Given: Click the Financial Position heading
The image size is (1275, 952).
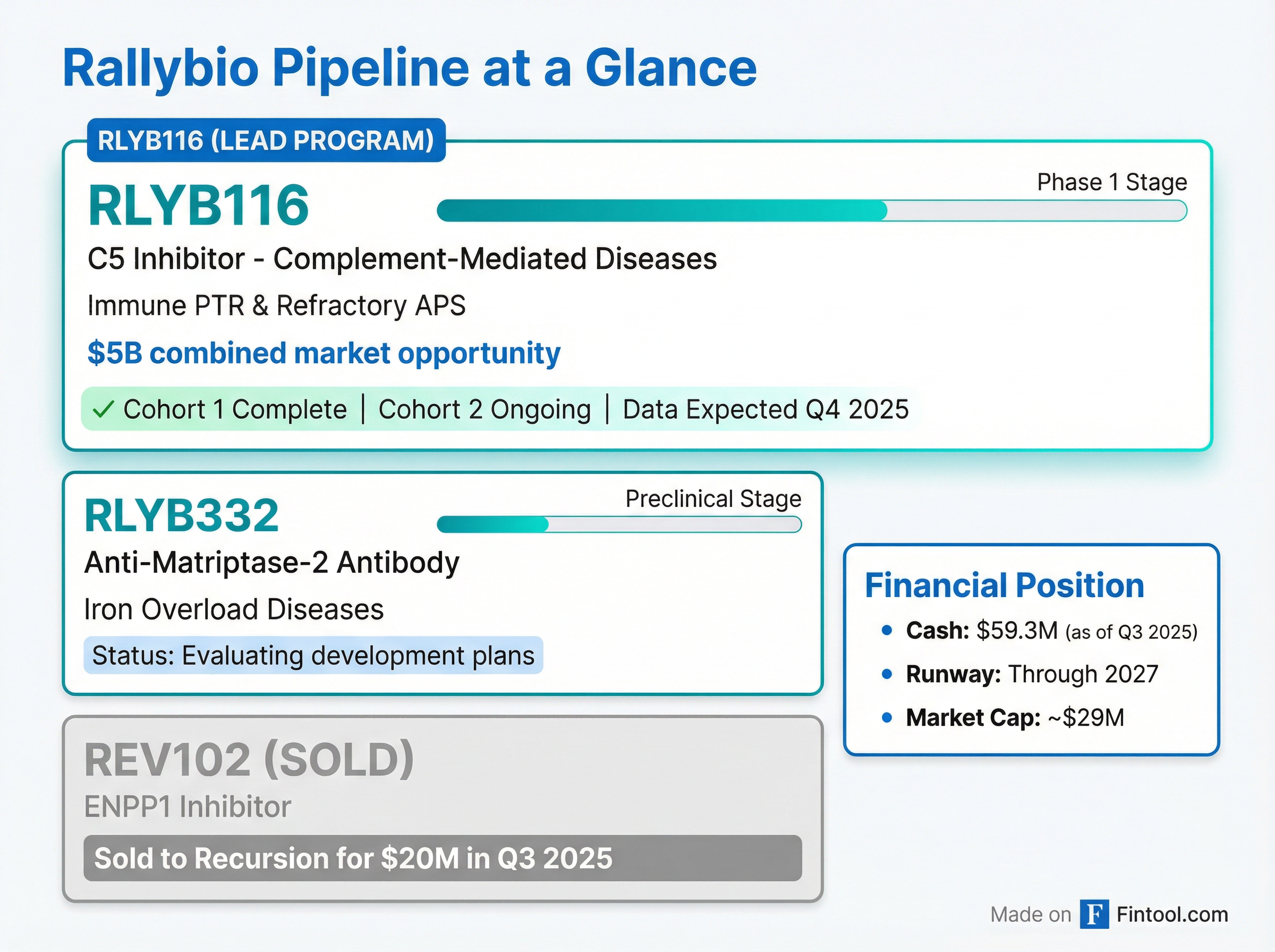Looking at the screenshot, I should tap(1004, 585).
